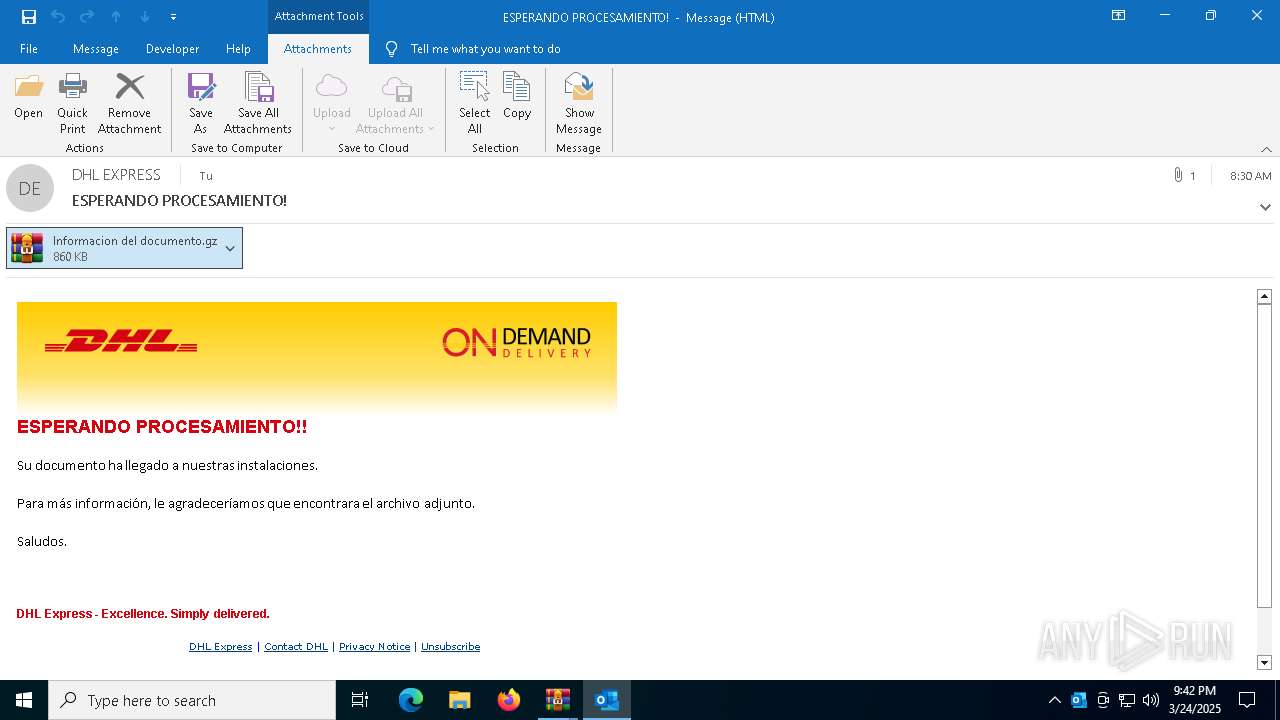Viewport: 1280px width, 720px height.
Task: Switch to Developer tab
Action: pos(172,49)
